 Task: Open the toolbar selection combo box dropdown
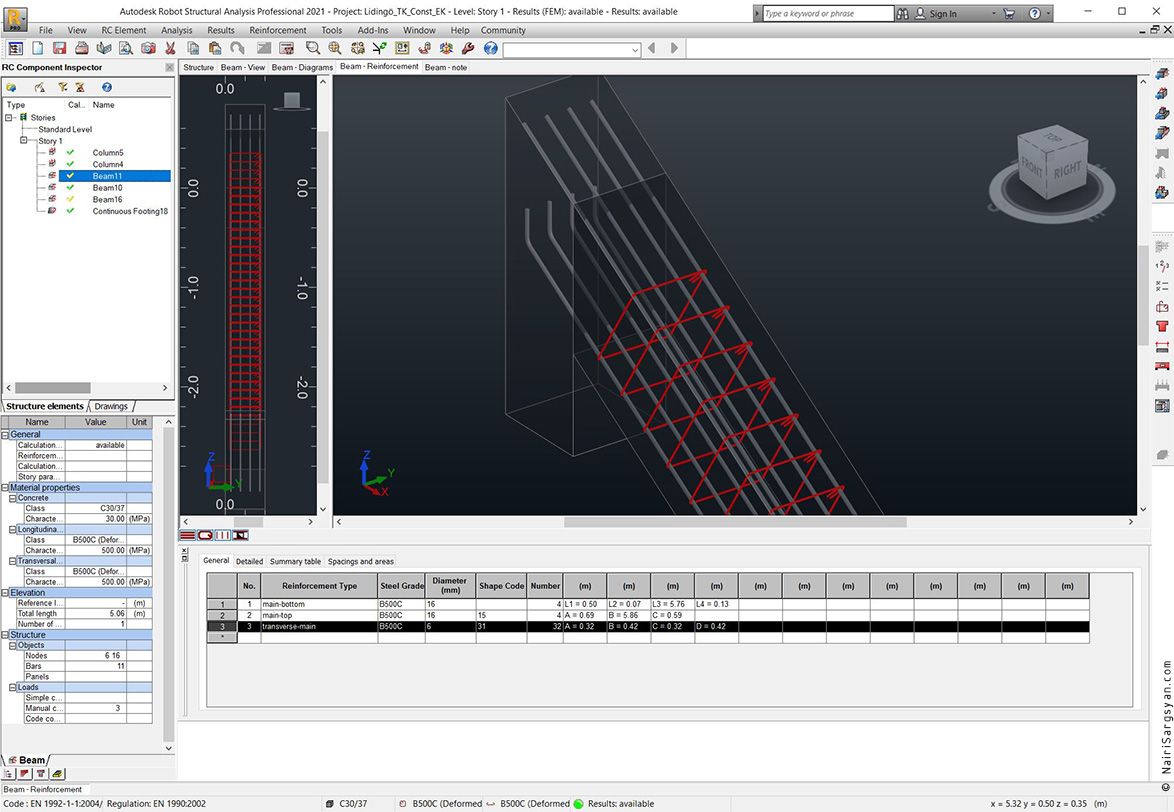coord(635,50)
